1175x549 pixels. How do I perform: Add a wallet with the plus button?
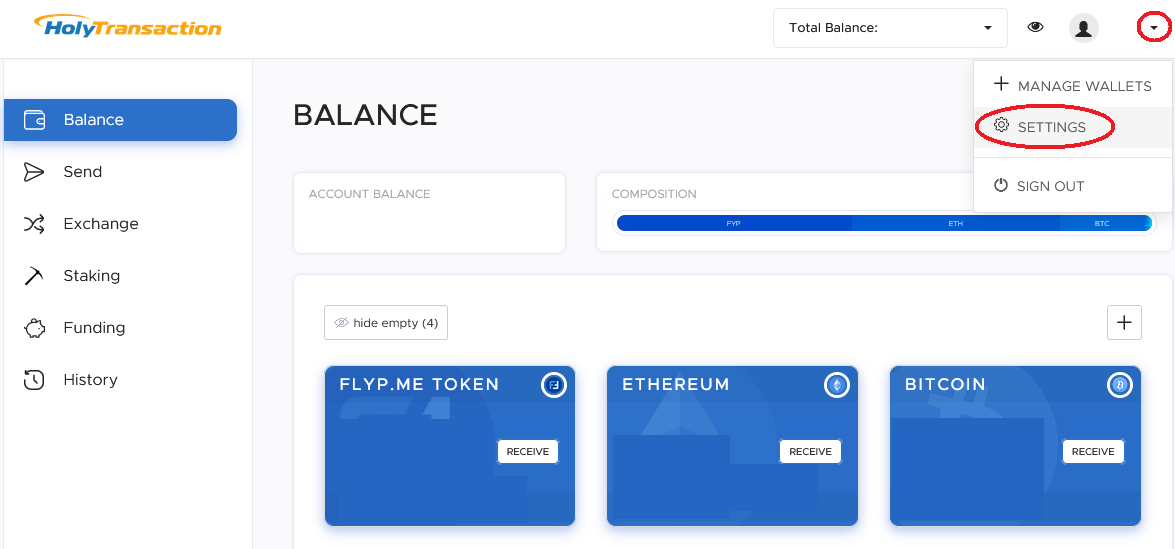click(1124, 322)
